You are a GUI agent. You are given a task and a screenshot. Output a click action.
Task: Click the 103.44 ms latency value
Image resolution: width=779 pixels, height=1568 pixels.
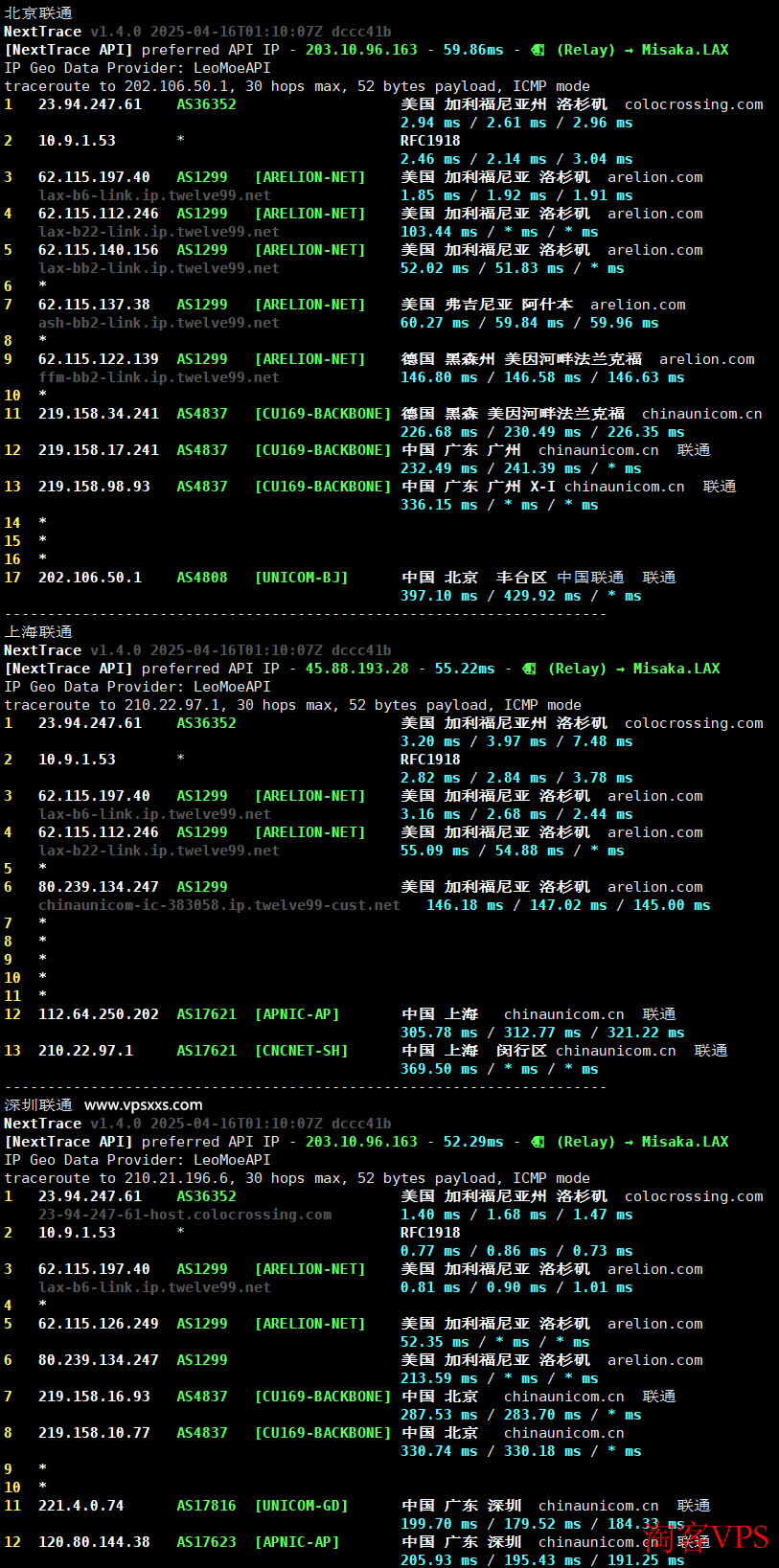(x=439, y=232)
